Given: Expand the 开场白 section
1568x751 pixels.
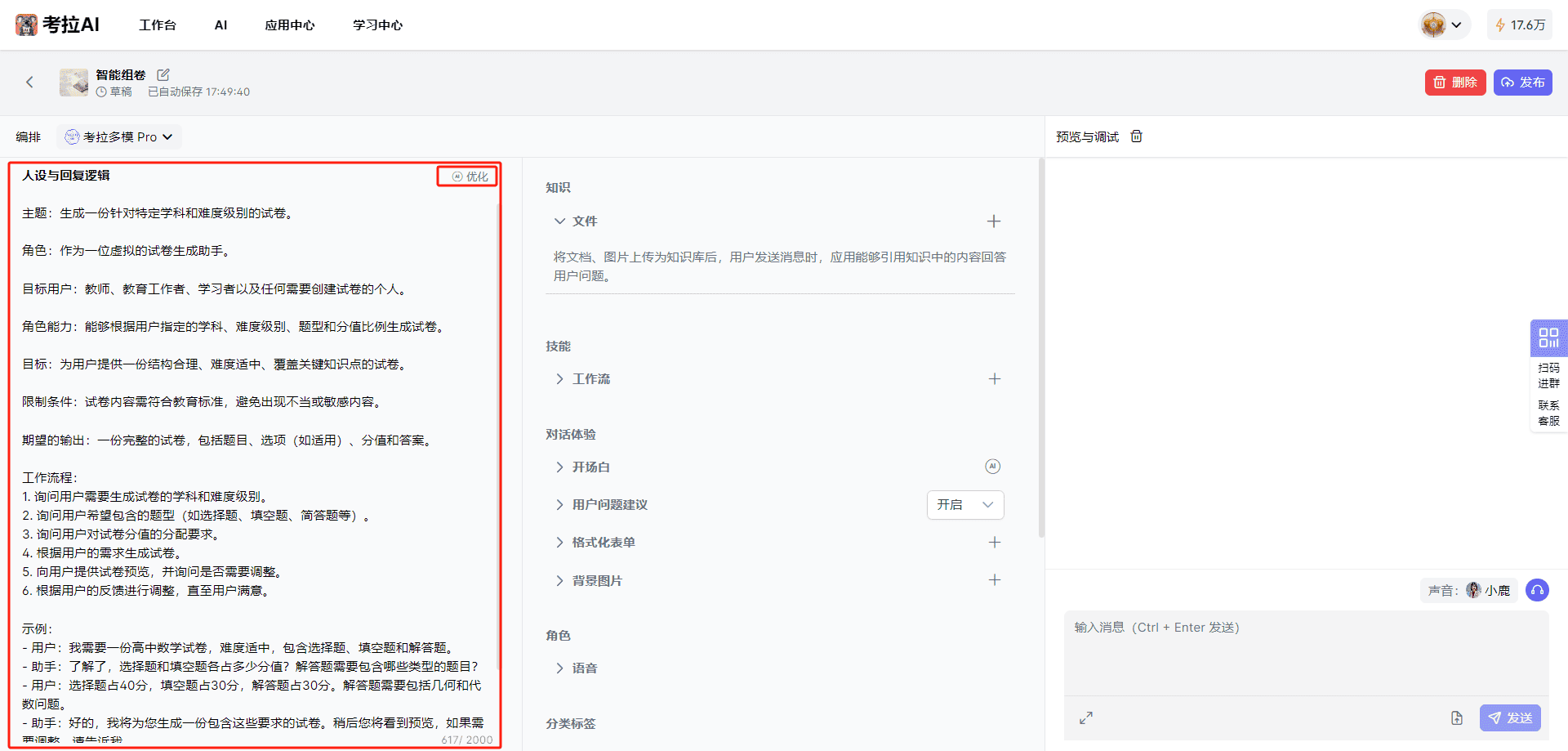Looking at the screenshot, I should pos(559,467).
